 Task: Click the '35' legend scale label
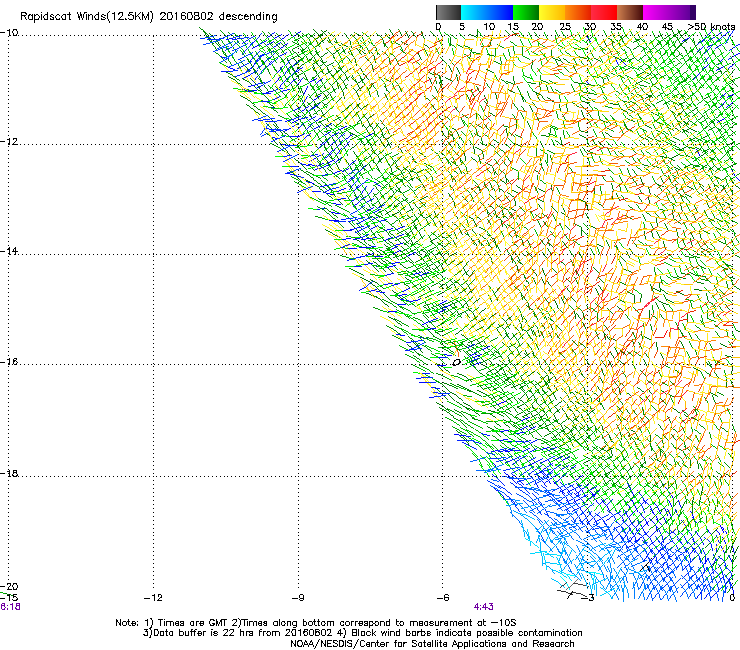click(x=616, y=27)
